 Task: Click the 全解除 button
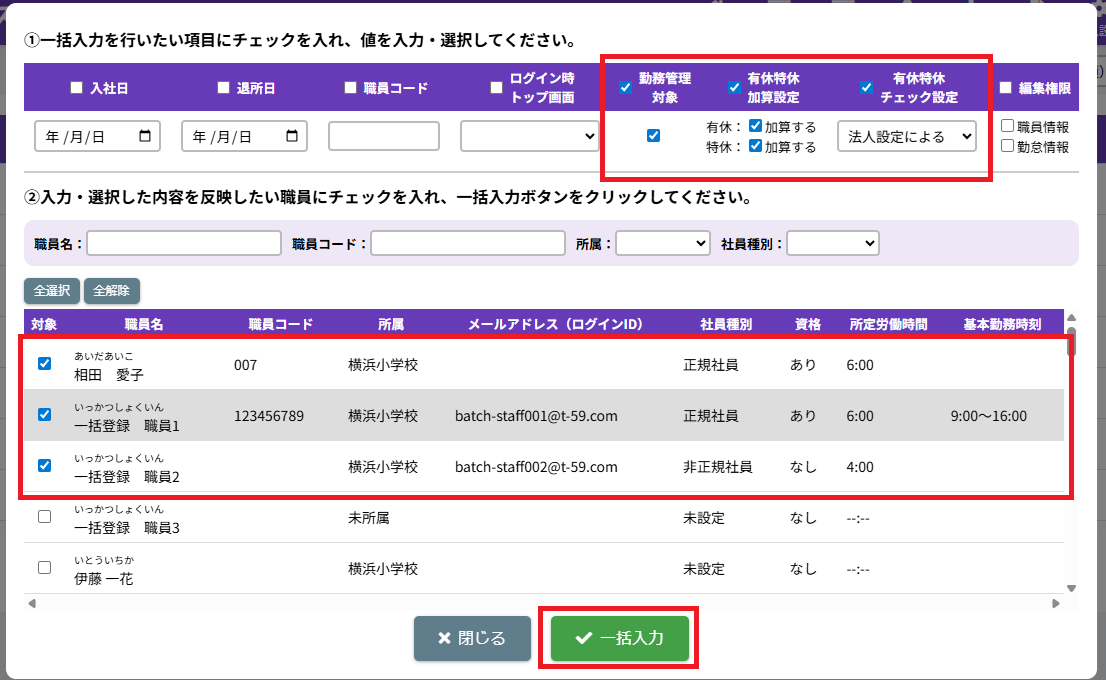[x=112, y=291]
